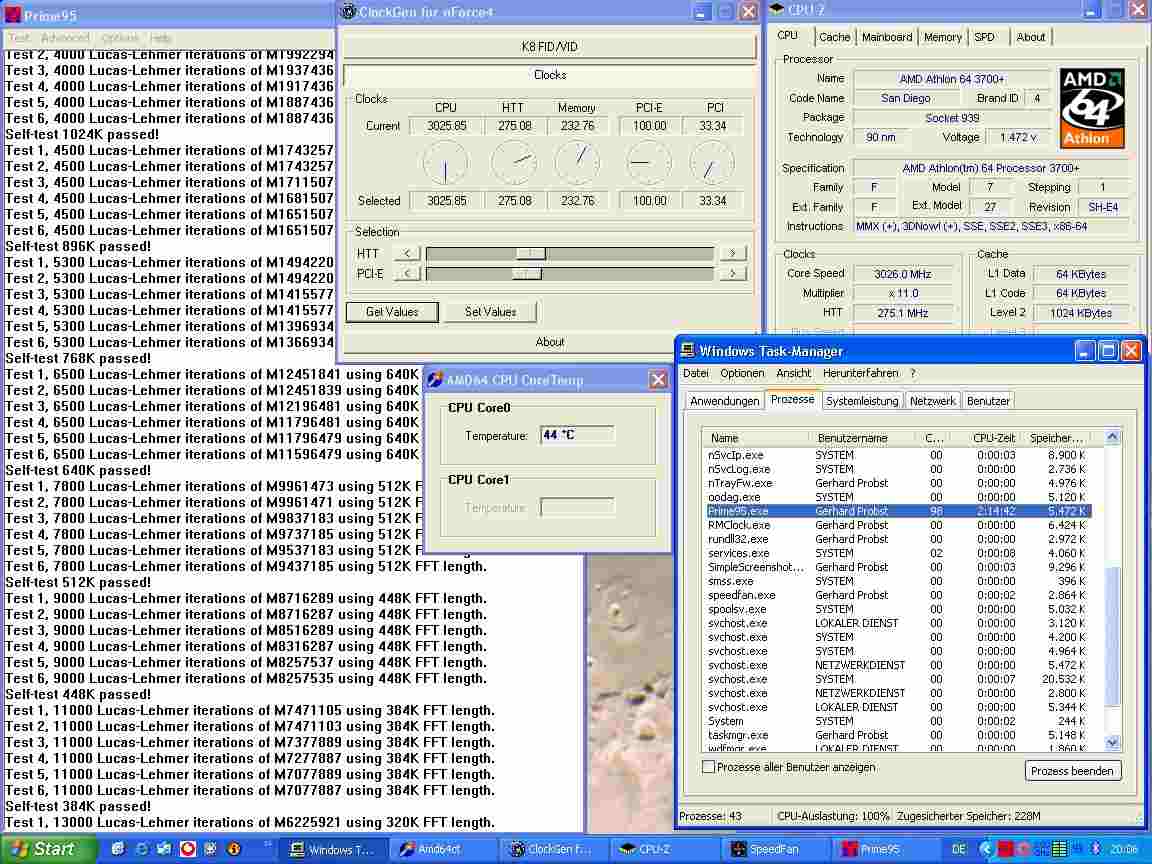1152x864 pixels.
Task: Click the PCI-E slider thumb in ClockGen
Action: coord(526,274)
